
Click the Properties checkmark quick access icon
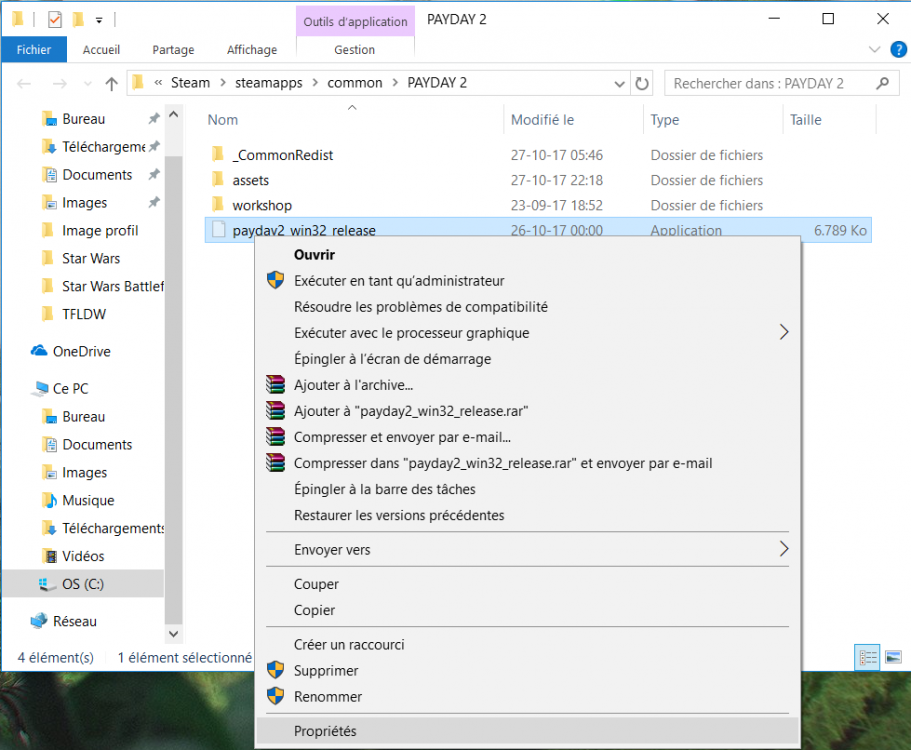pyautogui.click(x=55, y=19)
